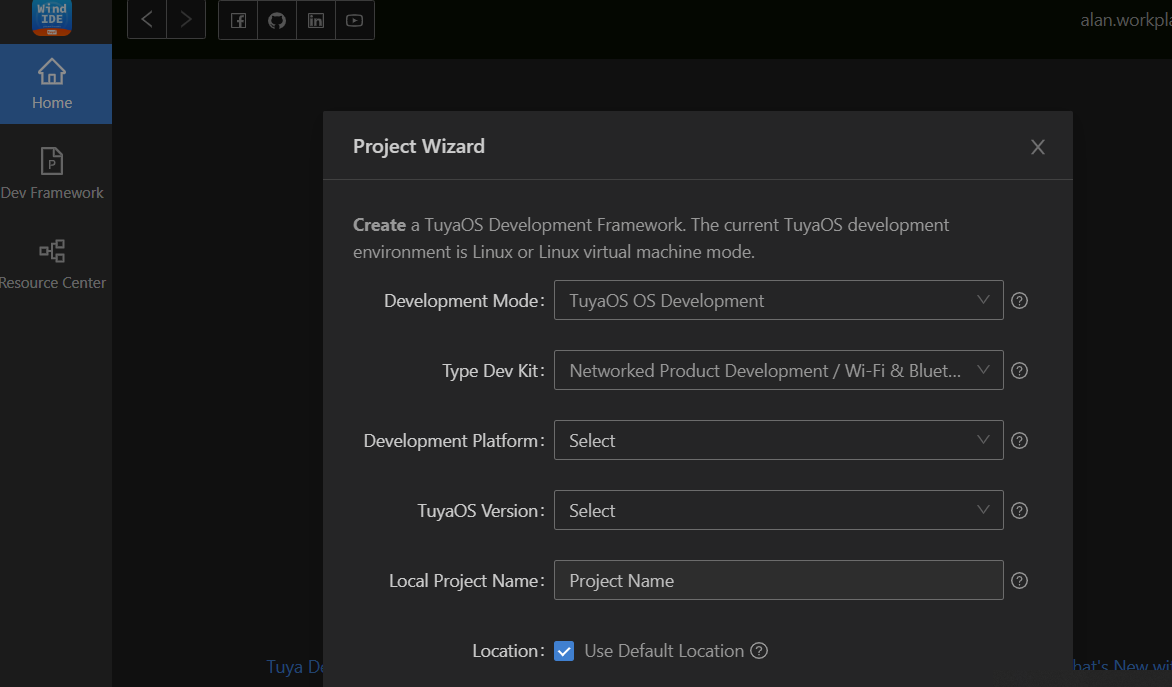Image resolution: width=1172 pixels, height=687 pixels.
Task: Show help for Development Platform
Action: [1020, 441]
